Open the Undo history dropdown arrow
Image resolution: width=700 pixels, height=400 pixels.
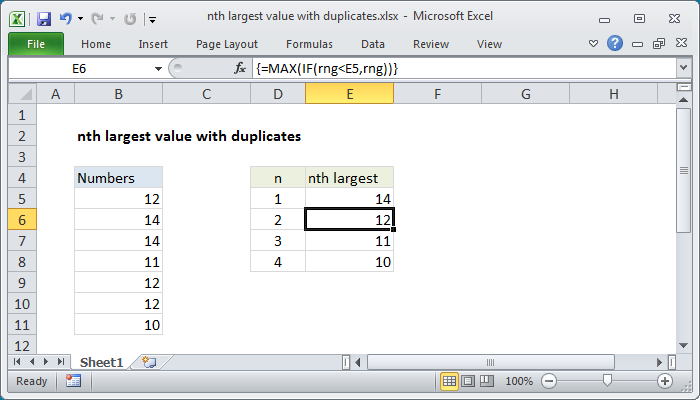click(80, 19)
